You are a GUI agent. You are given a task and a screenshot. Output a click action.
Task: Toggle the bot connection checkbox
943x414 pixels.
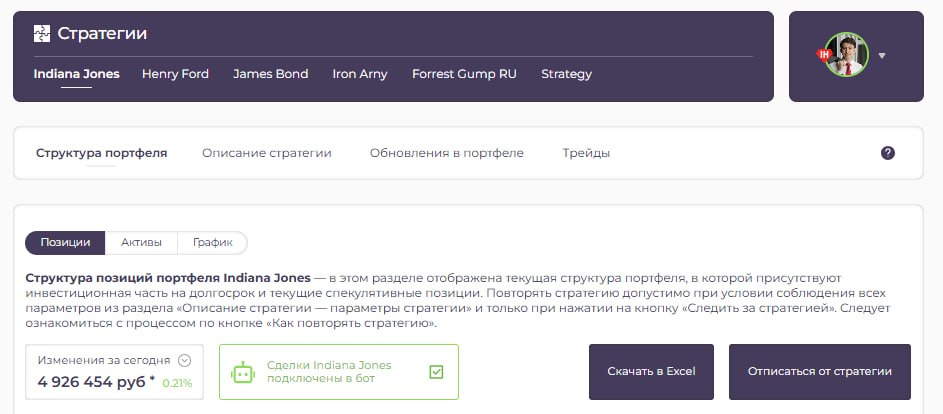[435, 372]
